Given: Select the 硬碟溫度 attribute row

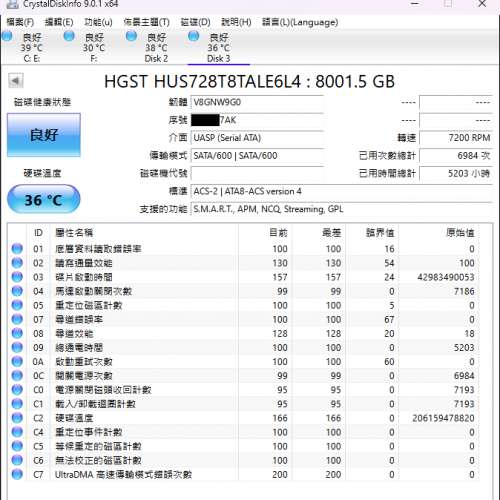Looking at the screenshot, I should 243,418.
